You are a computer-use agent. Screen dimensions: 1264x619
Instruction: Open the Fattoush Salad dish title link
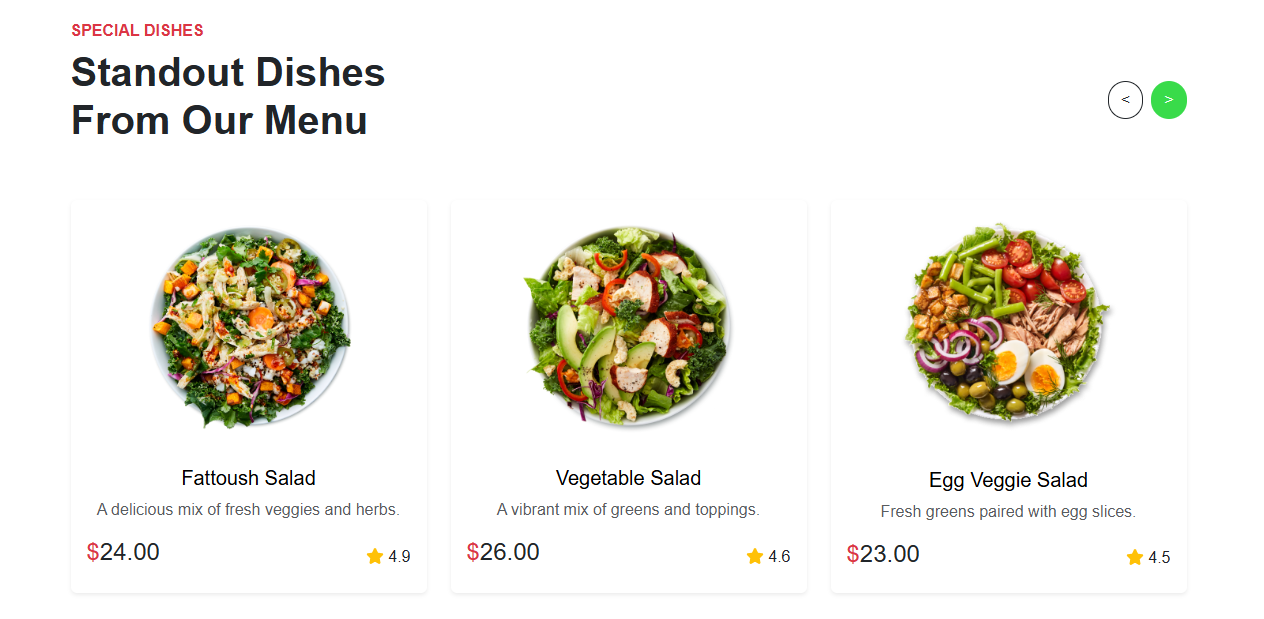[248, 478]
